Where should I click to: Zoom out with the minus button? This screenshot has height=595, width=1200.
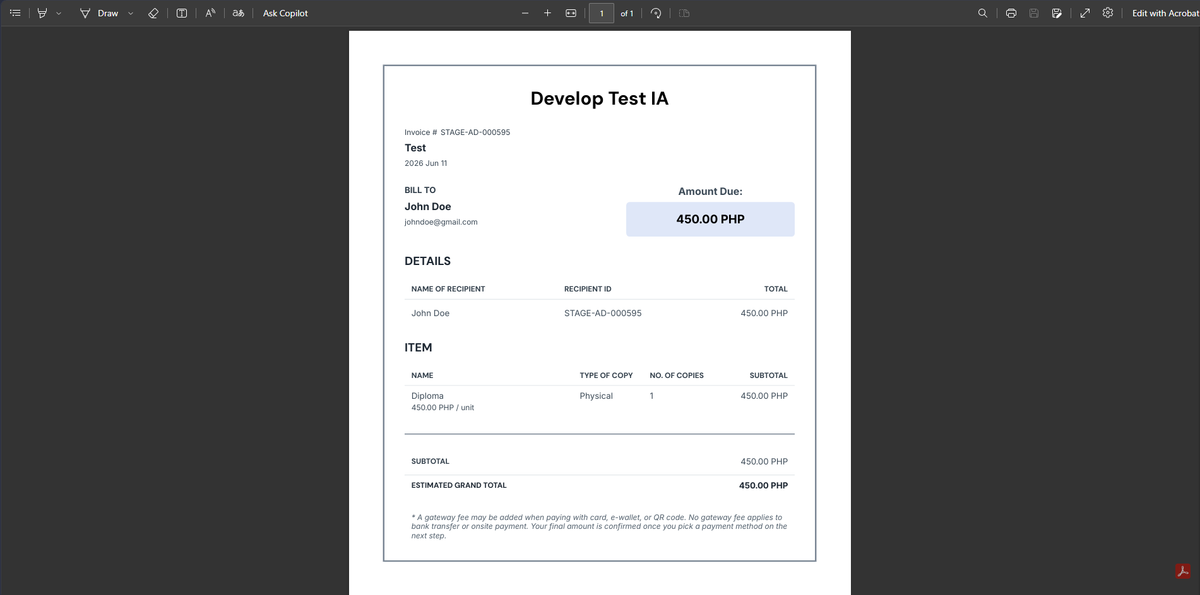[x=525, y=13]
